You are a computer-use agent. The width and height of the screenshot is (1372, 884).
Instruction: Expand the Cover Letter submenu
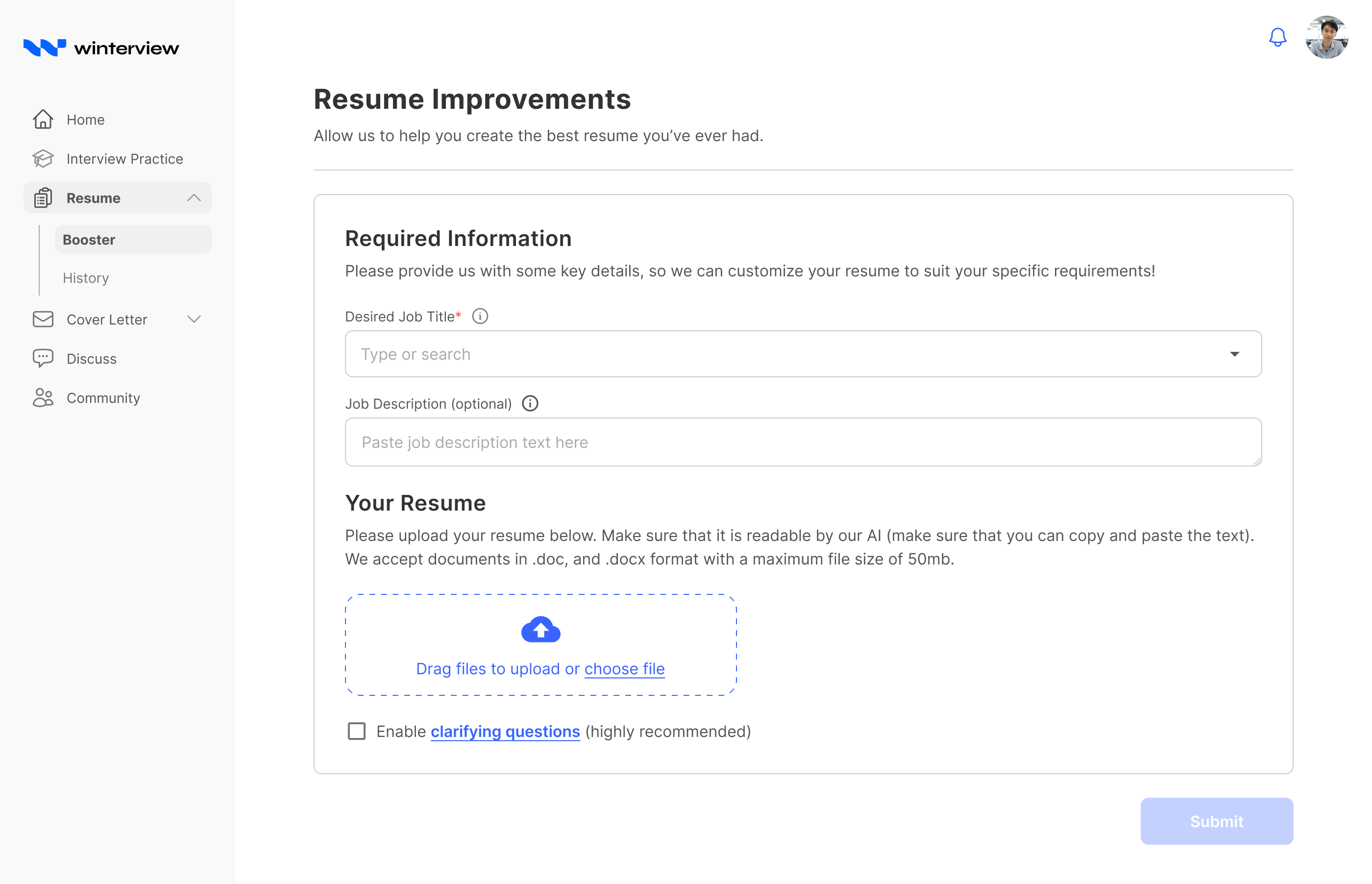click(194, 319)
